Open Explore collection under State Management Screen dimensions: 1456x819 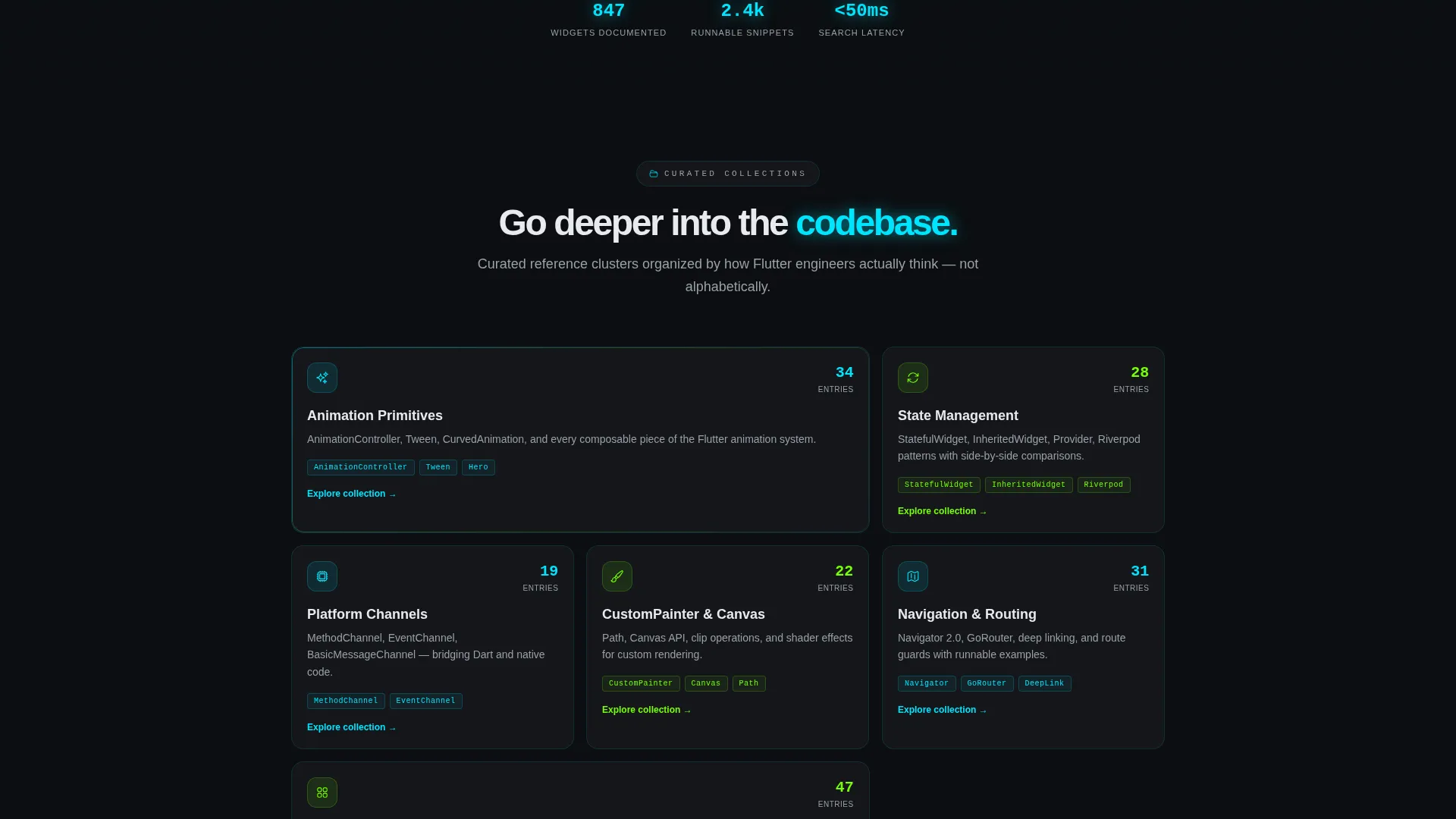(943, 511)
